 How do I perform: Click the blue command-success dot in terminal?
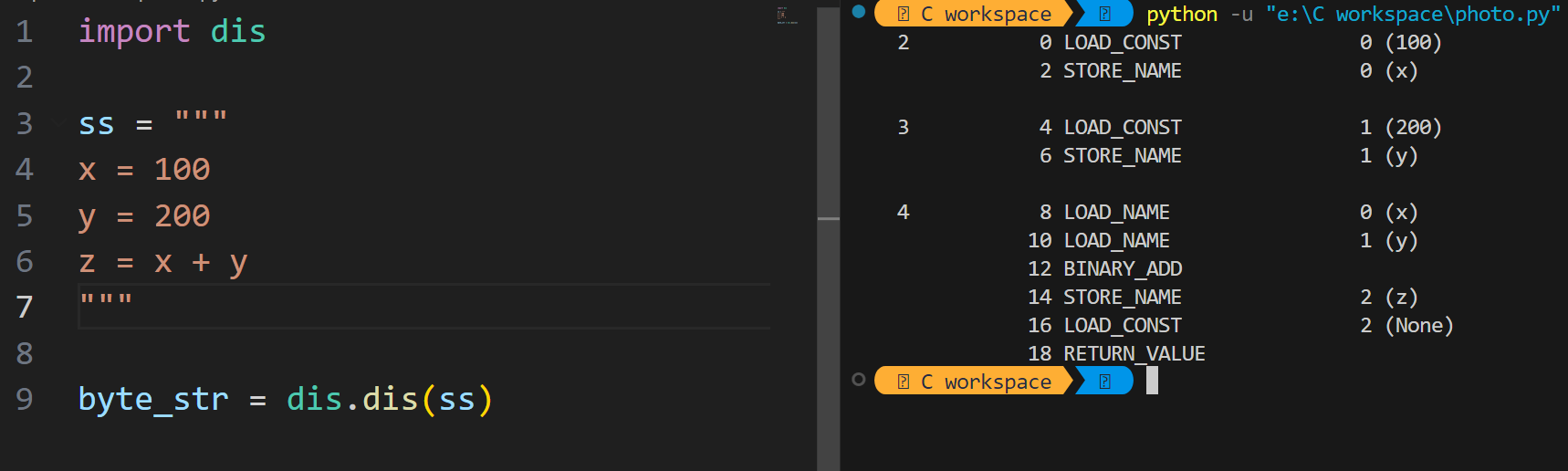click(858, 12)
